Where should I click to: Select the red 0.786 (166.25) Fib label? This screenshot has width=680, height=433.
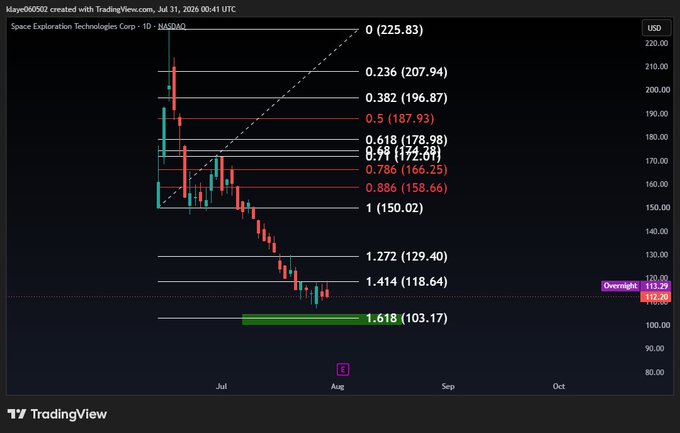tap(406, 170)
